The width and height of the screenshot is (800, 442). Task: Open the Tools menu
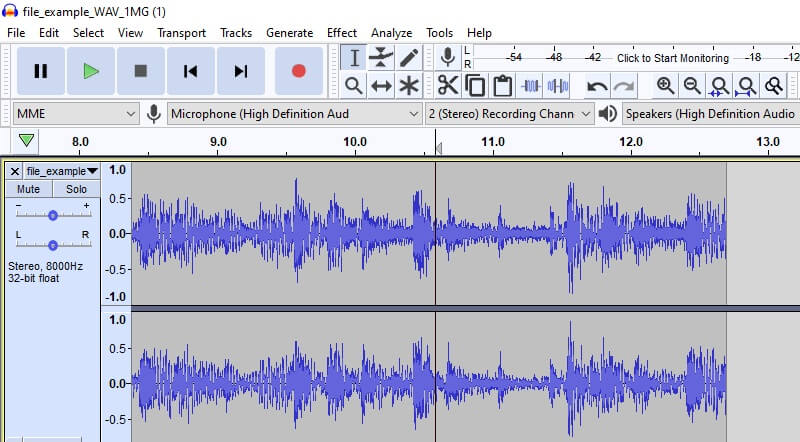coord(439,33)
